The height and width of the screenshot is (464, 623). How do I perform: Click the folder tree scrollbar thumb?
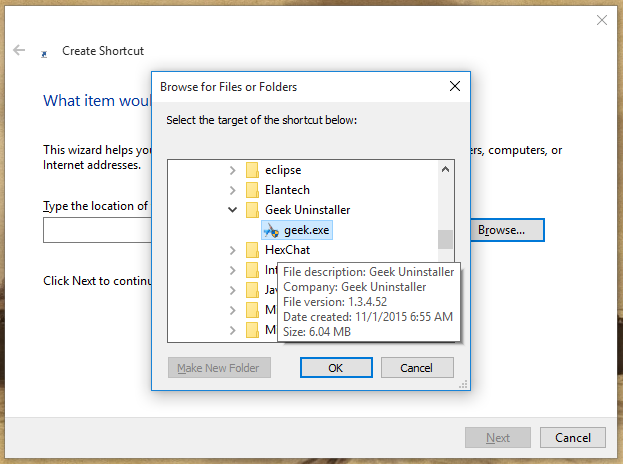(445, 238)
